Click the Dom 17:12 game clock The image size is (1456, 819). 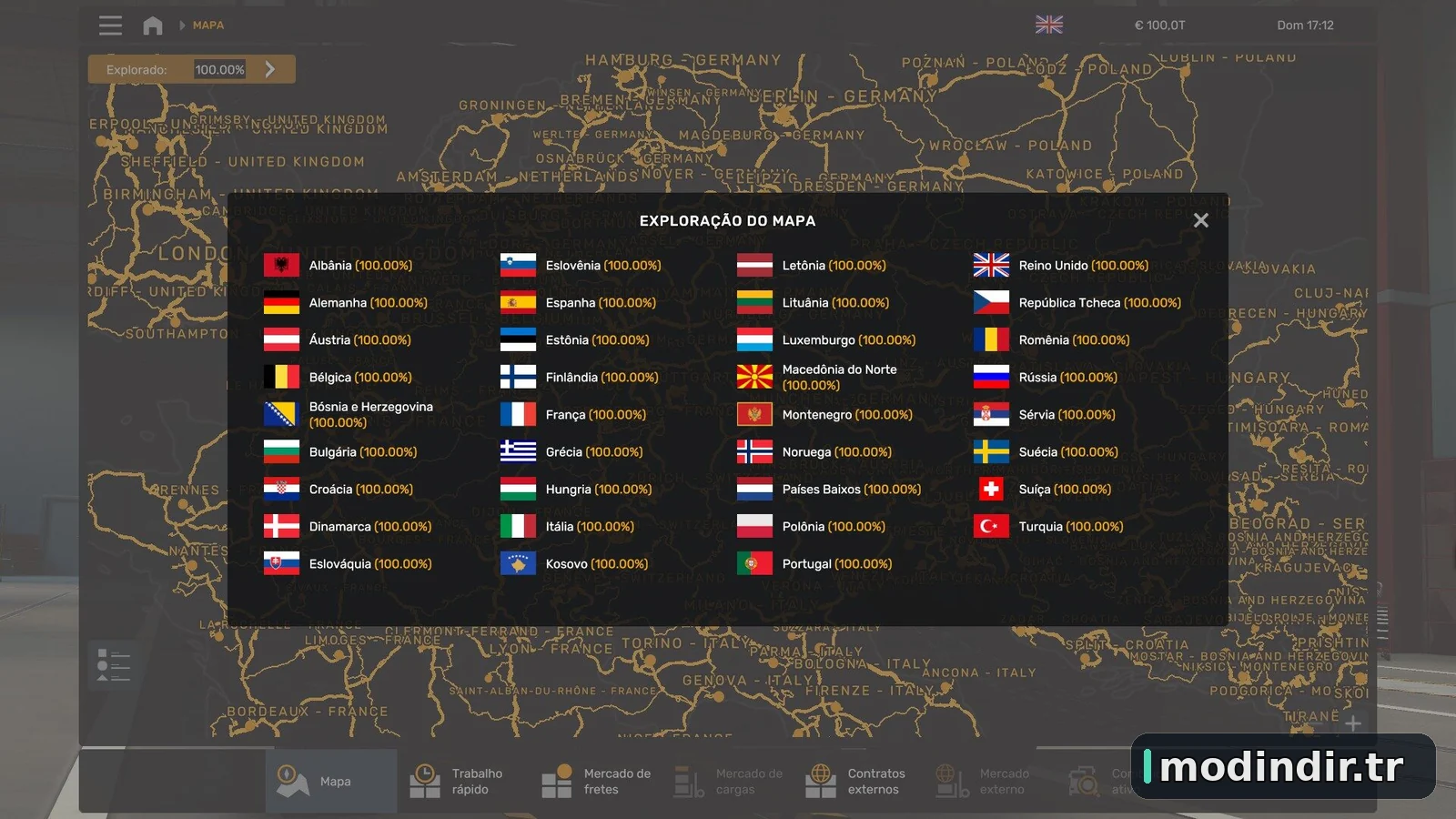1305,25
